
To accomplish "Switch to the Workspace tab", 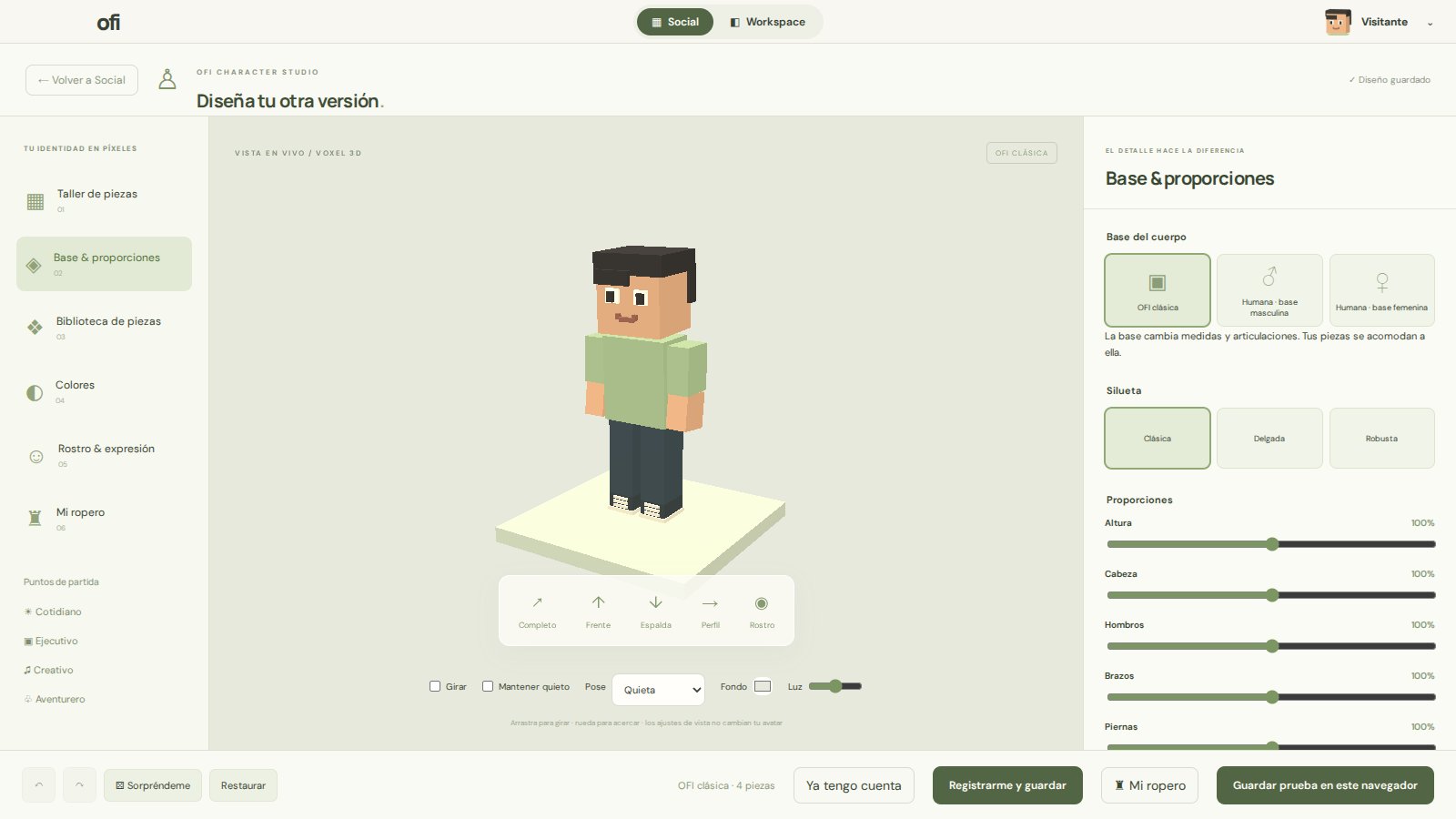I will [x=768, y=22].
